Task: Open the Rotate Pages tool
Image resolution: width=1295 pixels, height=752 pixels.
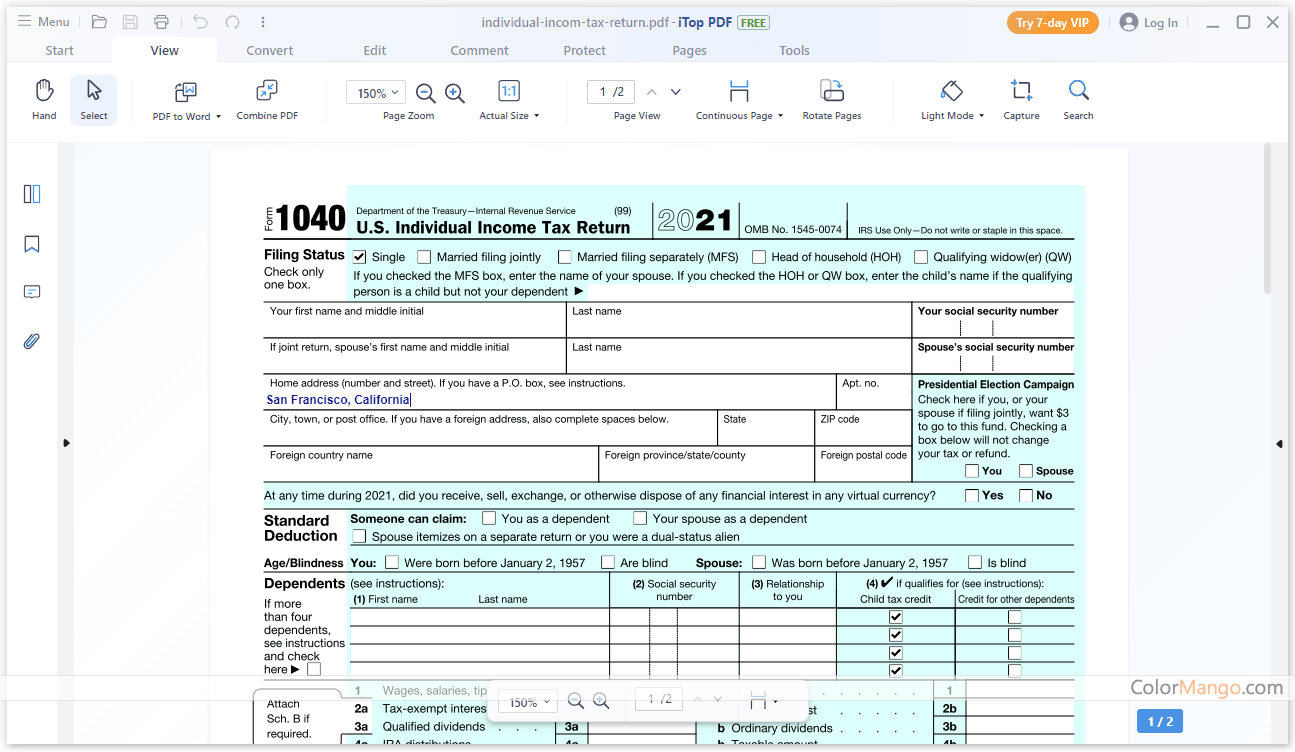Action: click(x=831, y=100)
